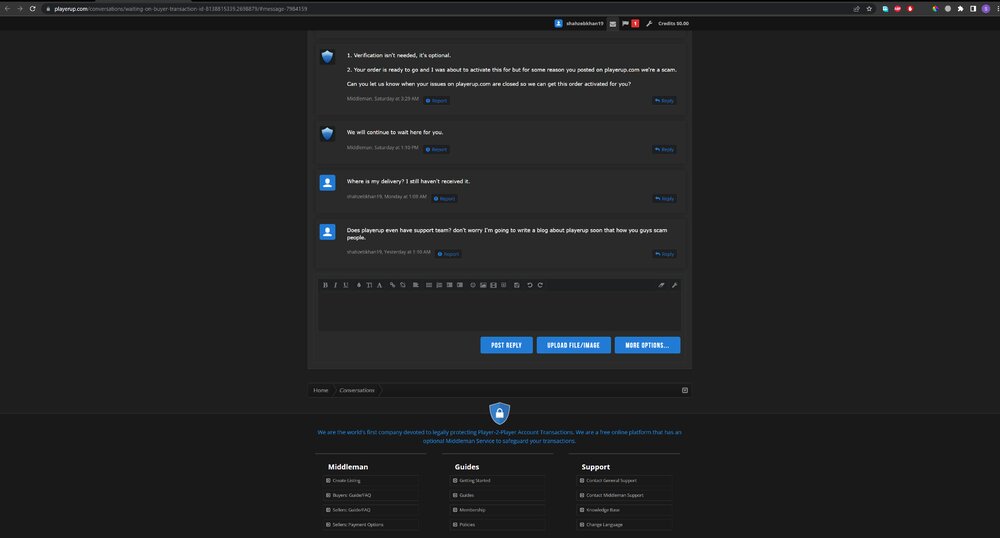This screenshot has height=538, width=1000.
Task: Open shahzebkhan19 account menu in top bar
Action: (x=579, y=24)
